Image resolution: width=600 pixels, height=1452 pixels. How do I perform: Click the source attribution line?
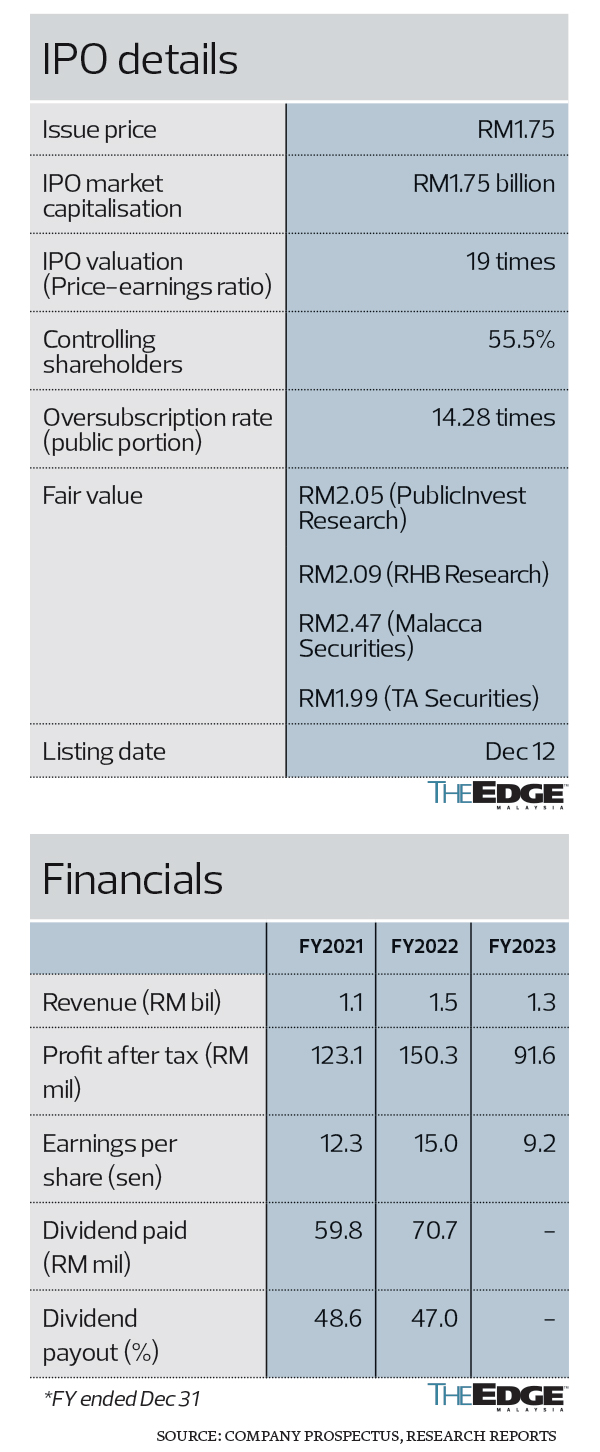pyautogui.click(x=356, y=1435)
